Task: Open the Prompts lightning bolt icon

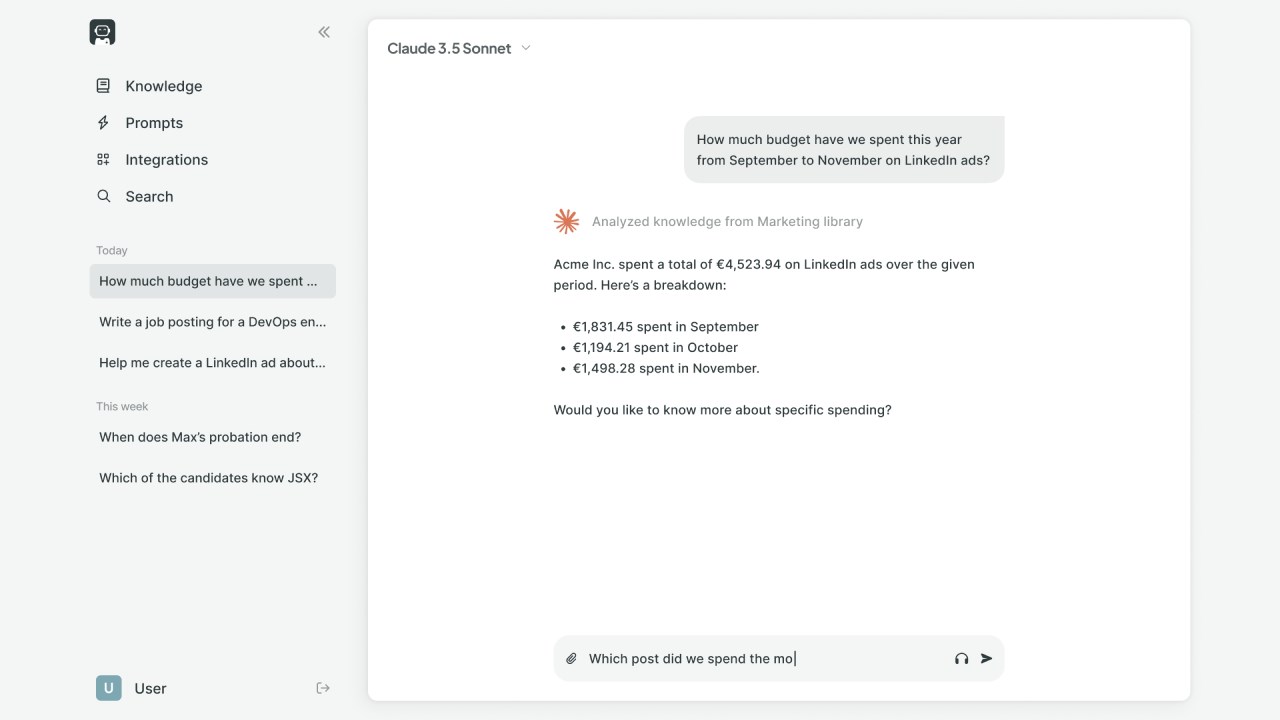Action: 103,123
